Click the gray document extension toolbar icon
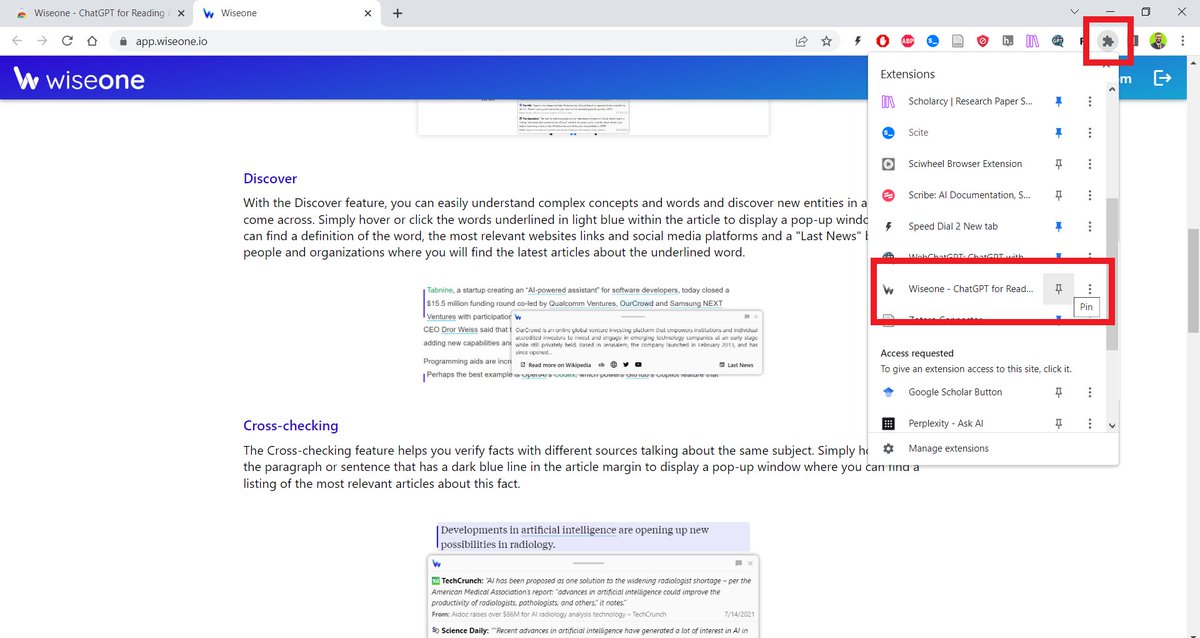 (x=957, y=41)
